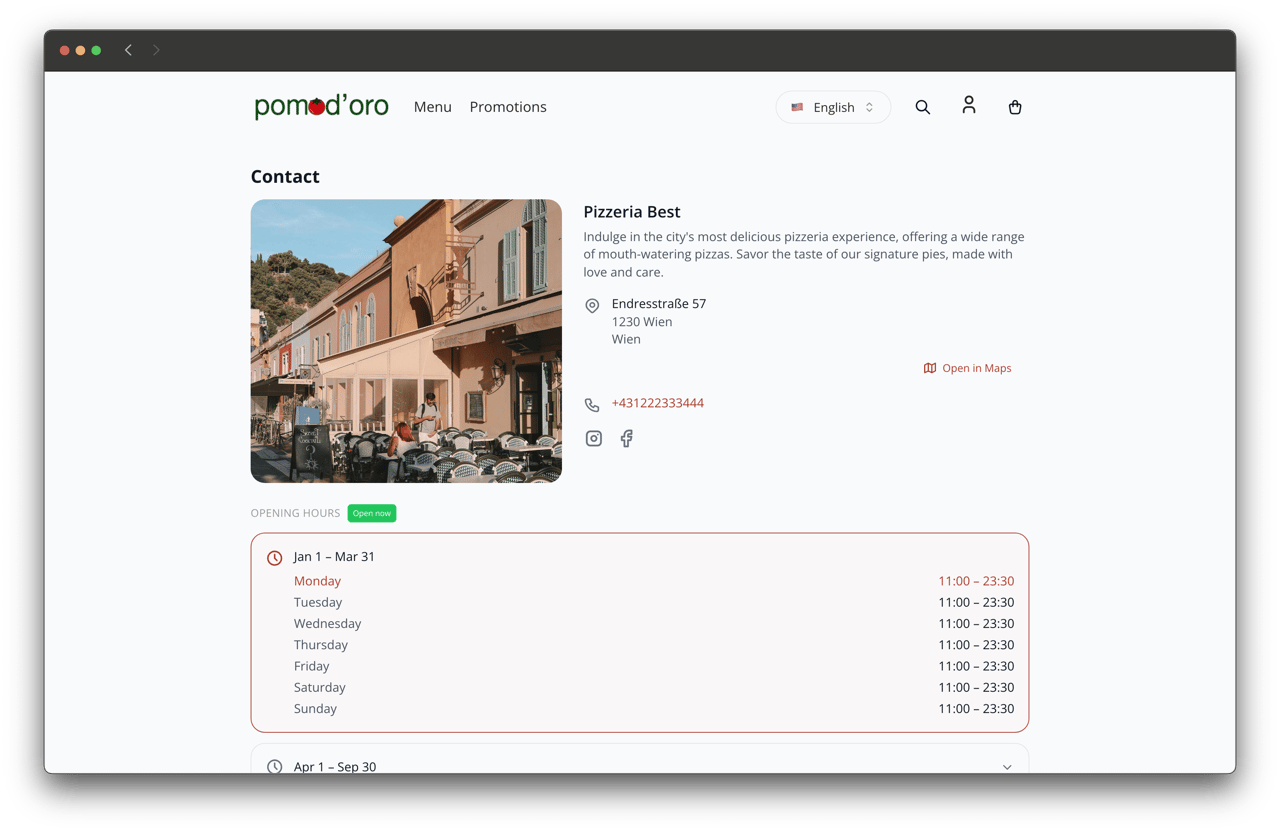Click Friday's 11:00 – 23:30 time
The image size is (1280, 832).
point(976,666)
